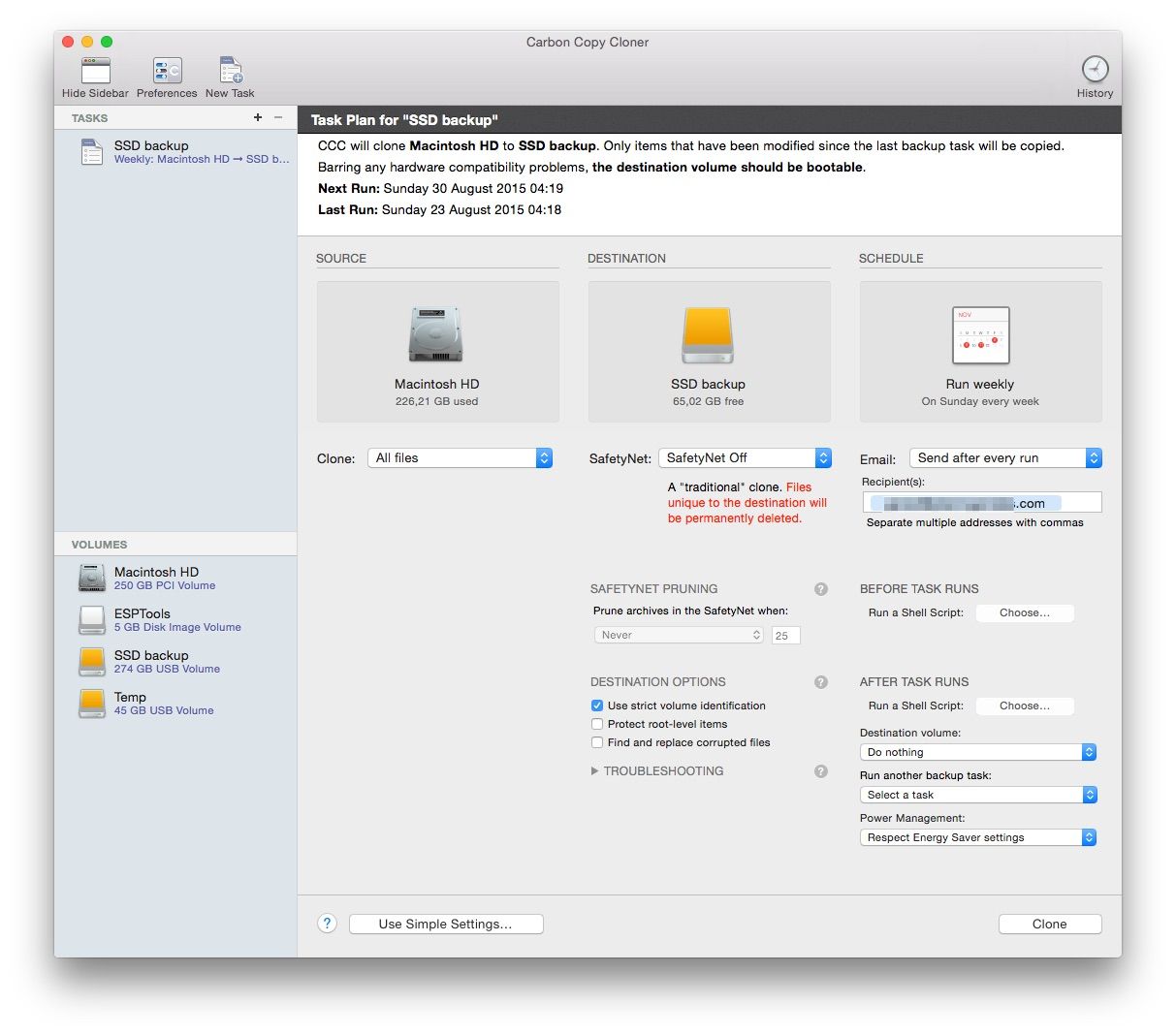Open Respect Energy Saver settings dropdown
This screenshot has height=1035, width=1176.
(978, 837)
